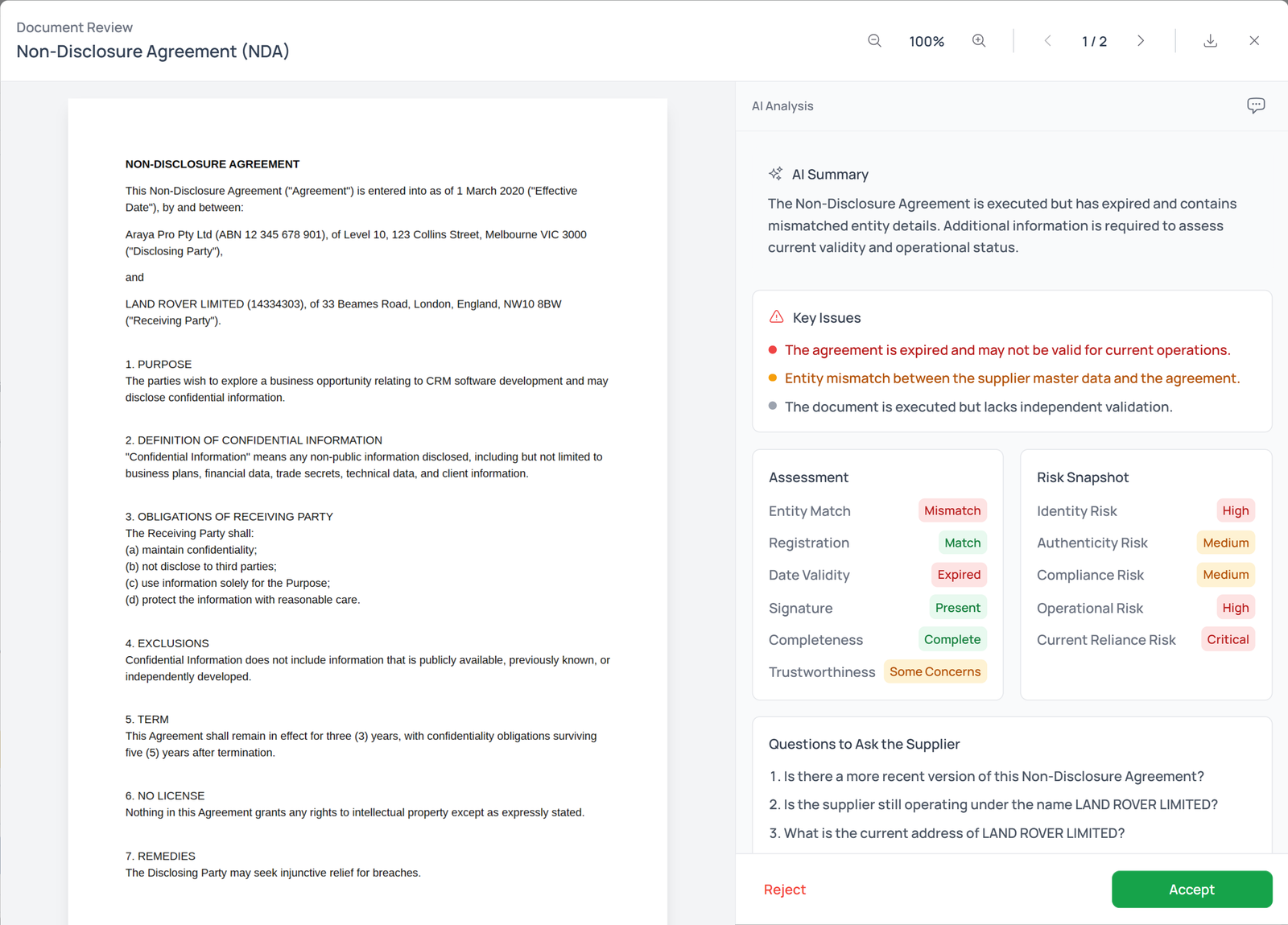Go to next page arrow
The image size is (1288, 925).
[x=1141, y=41]
